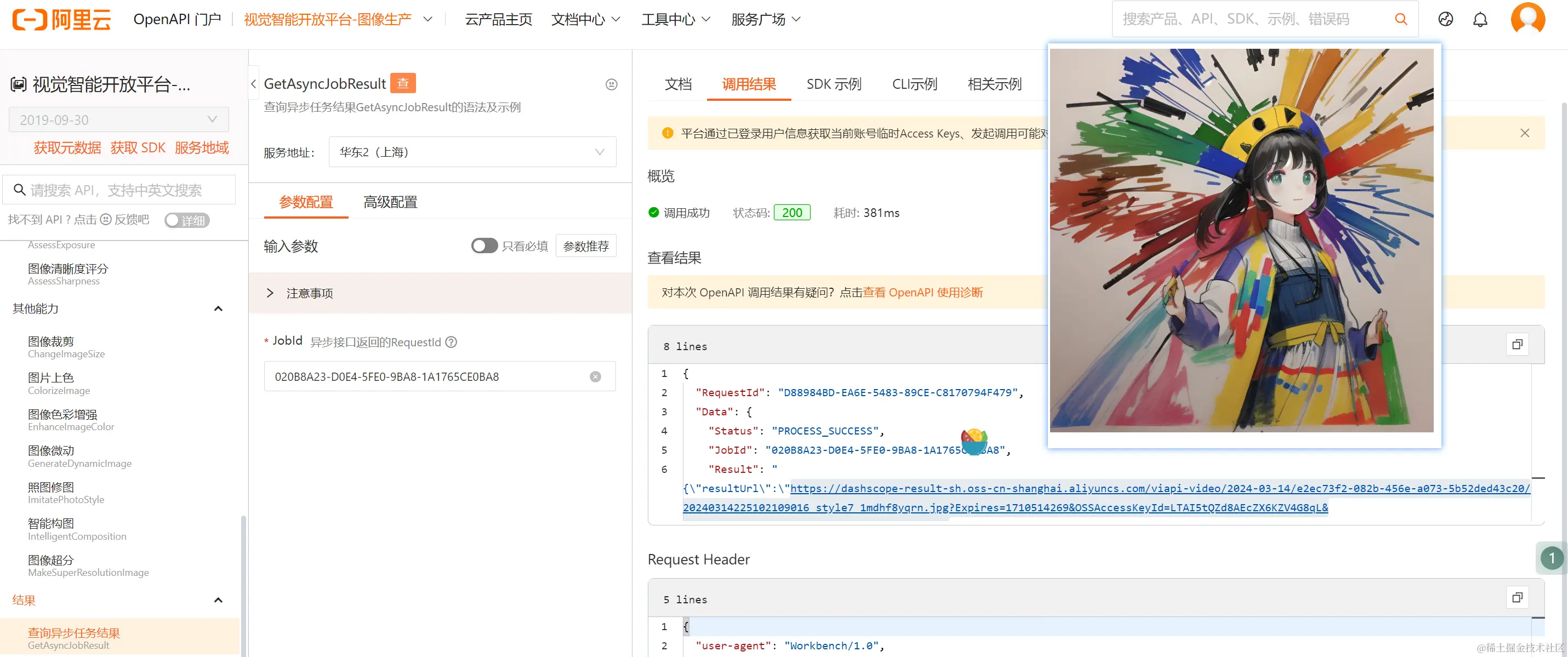Open the 相关示例 tab
This screenshot has width=1568, height=657.
tap(995, 84)
